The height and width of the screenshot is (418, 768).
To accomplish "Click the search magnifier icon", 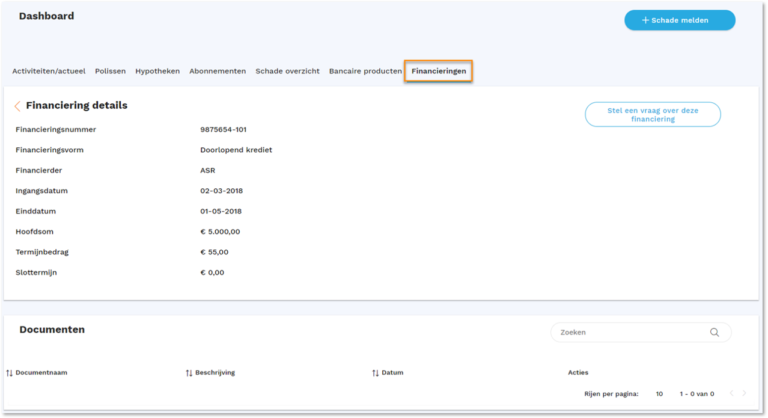I will pos(715,332).
